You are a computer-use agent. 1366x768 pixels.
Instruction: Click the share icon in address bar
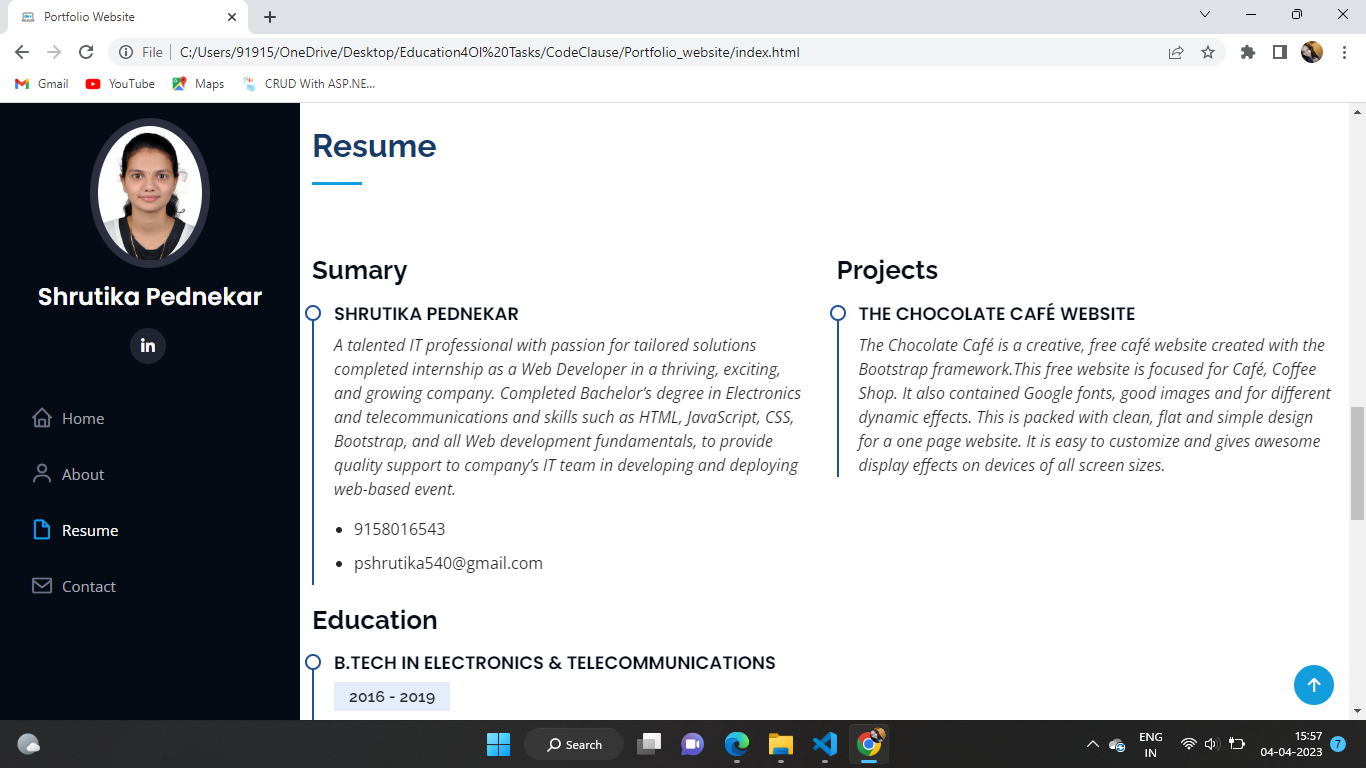point(1176,52)
